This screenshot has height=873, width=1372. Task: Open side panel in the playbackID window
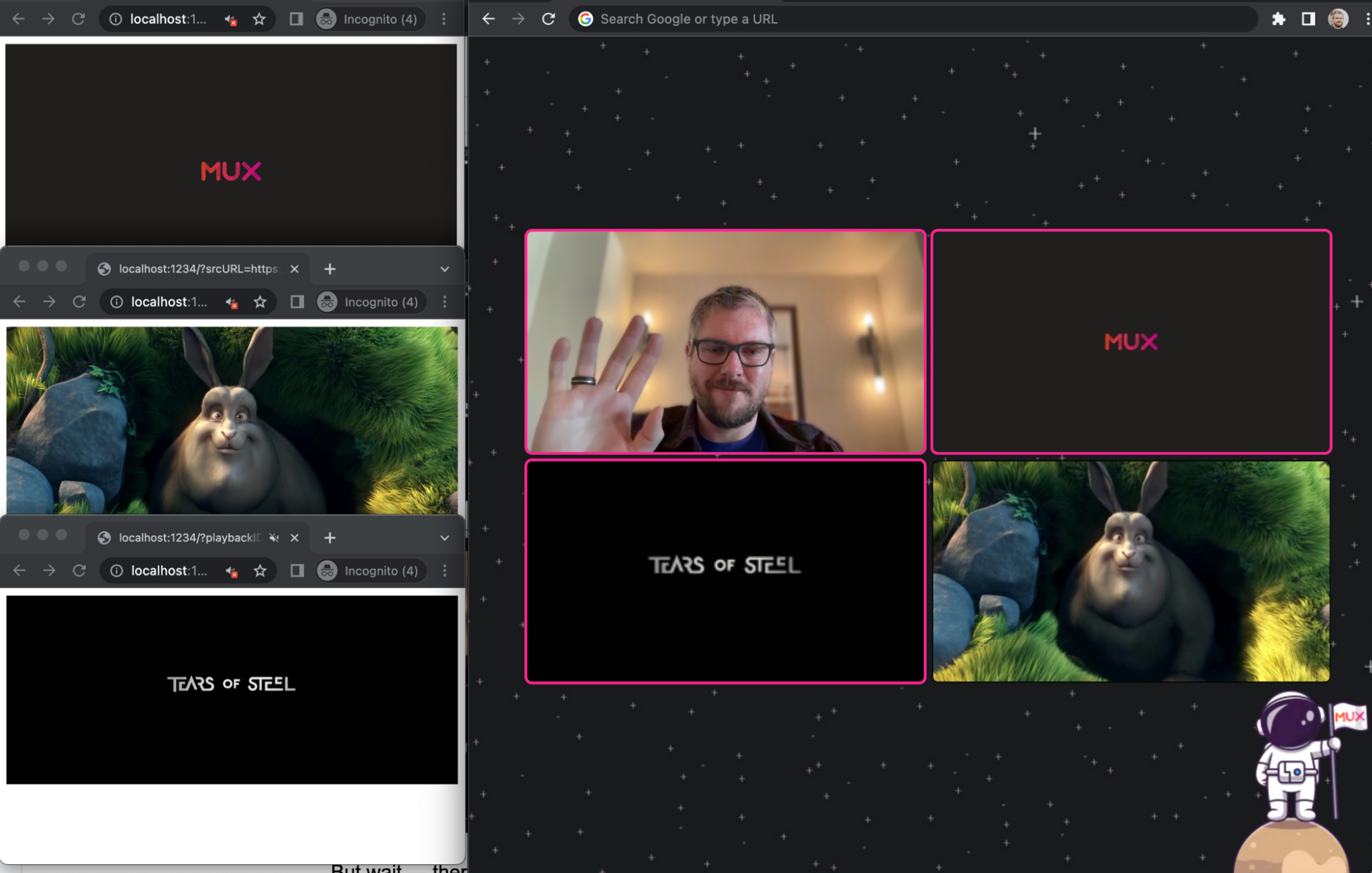tap(297, 571)
